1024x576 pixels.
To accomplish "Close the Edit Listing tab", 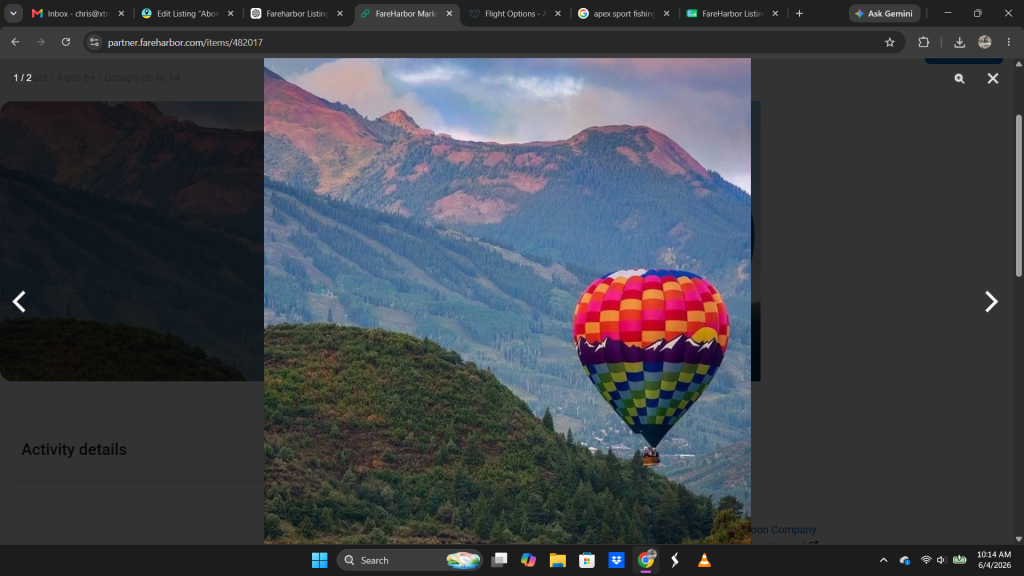I will tap(231, 13).
